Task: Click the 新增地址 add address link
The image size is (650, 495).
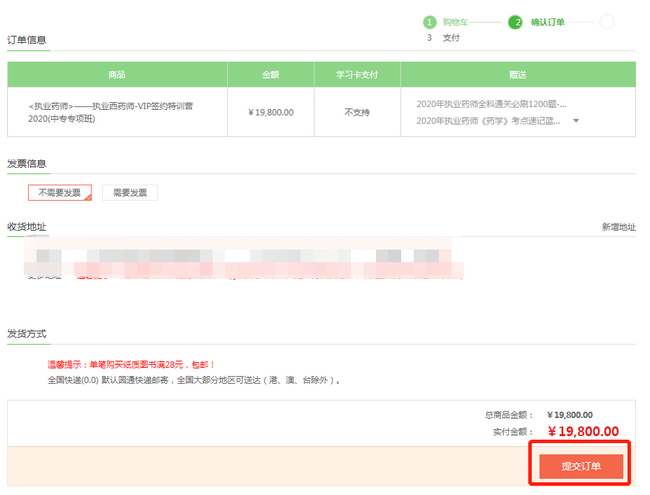Action: point(618,227)
